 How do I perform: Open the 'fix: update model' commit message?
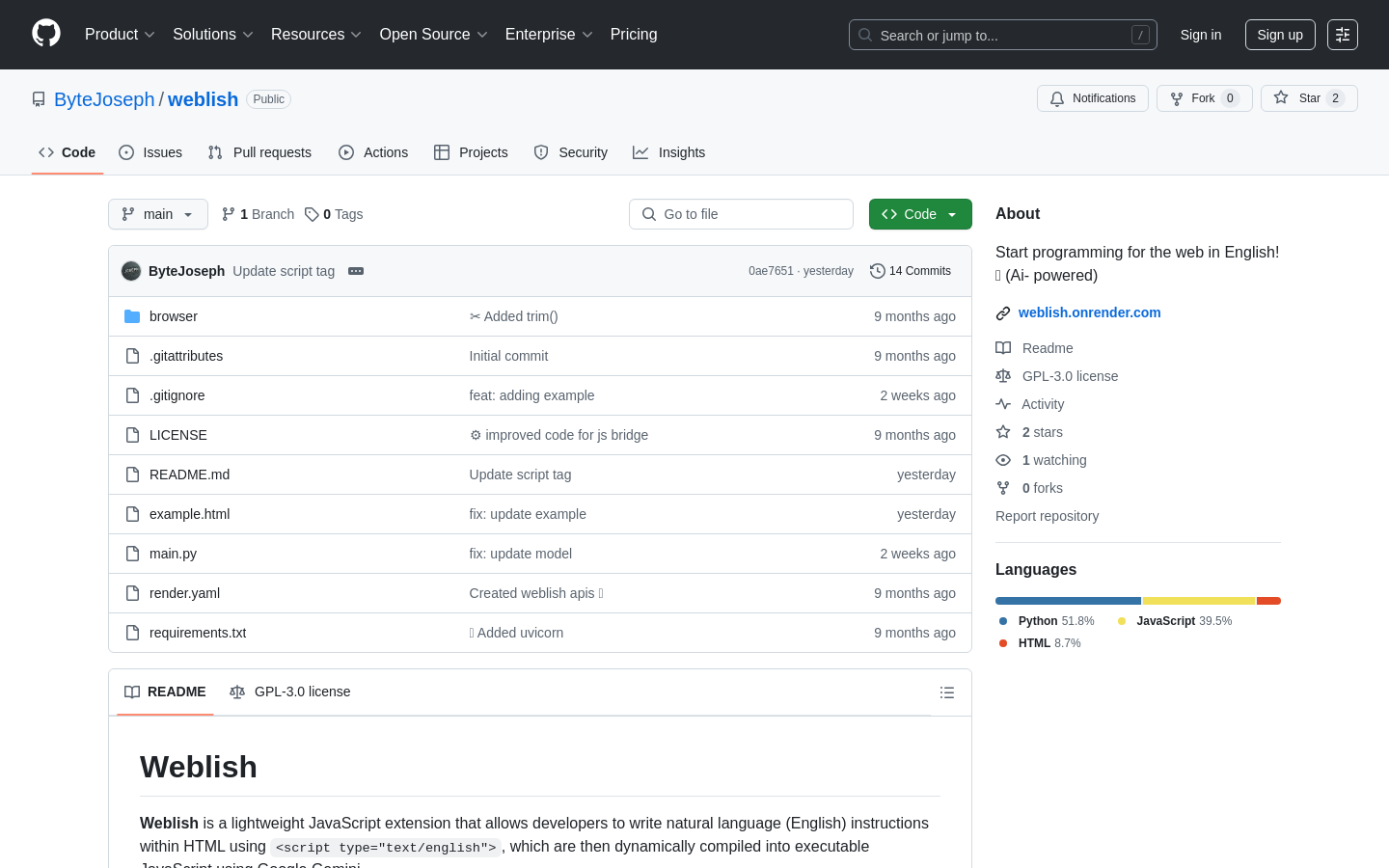(x=521, y=554)
